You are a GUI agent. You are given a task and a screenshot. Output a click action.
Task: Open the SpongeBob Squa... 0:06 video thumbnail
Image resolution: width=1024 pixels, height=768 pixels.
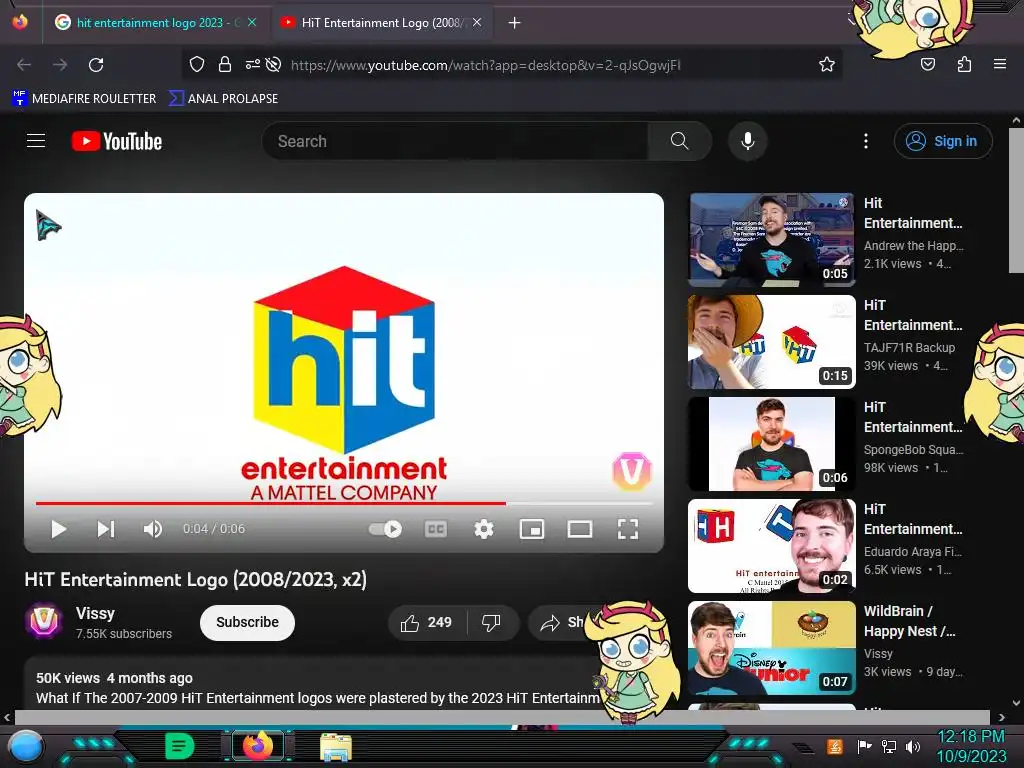(772, 443)
